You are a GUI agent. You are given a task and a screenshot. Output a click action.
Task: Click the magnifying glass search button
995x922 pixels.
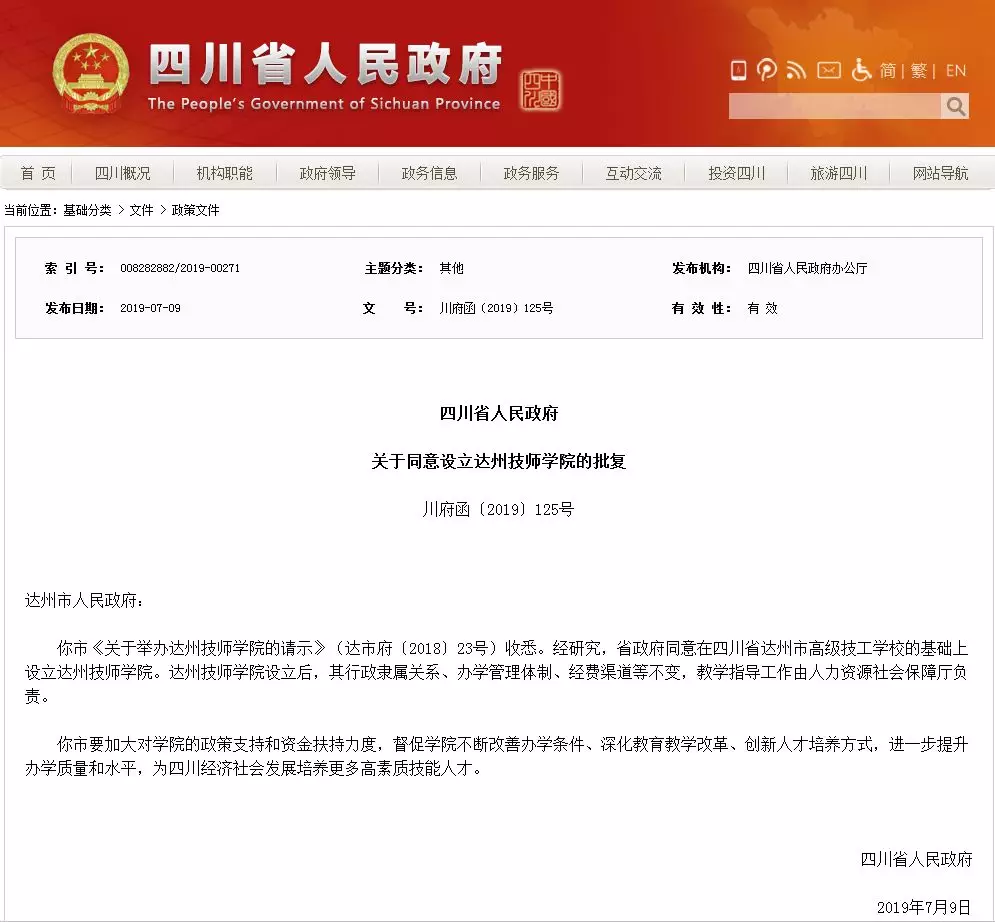(955, 107)
